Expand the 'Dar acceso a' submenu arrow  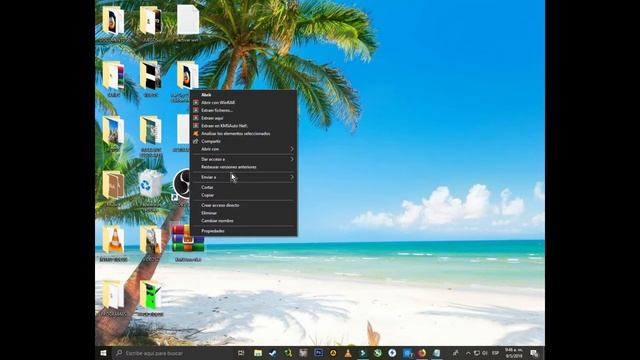[292, 159]
